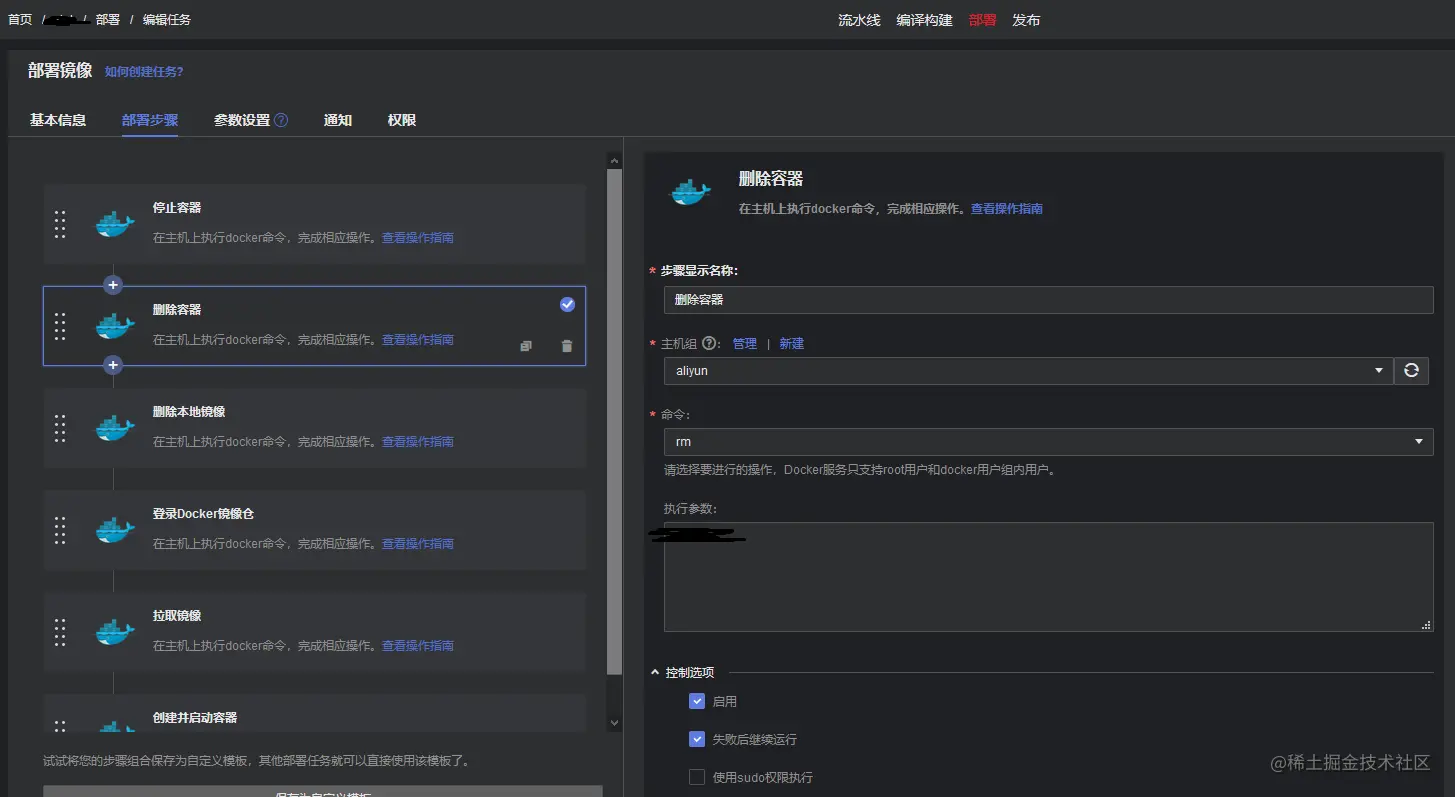Click the Docker icon of 停止容器 step
This screenshot has height=797, width=1455.
tap(115, 224)
